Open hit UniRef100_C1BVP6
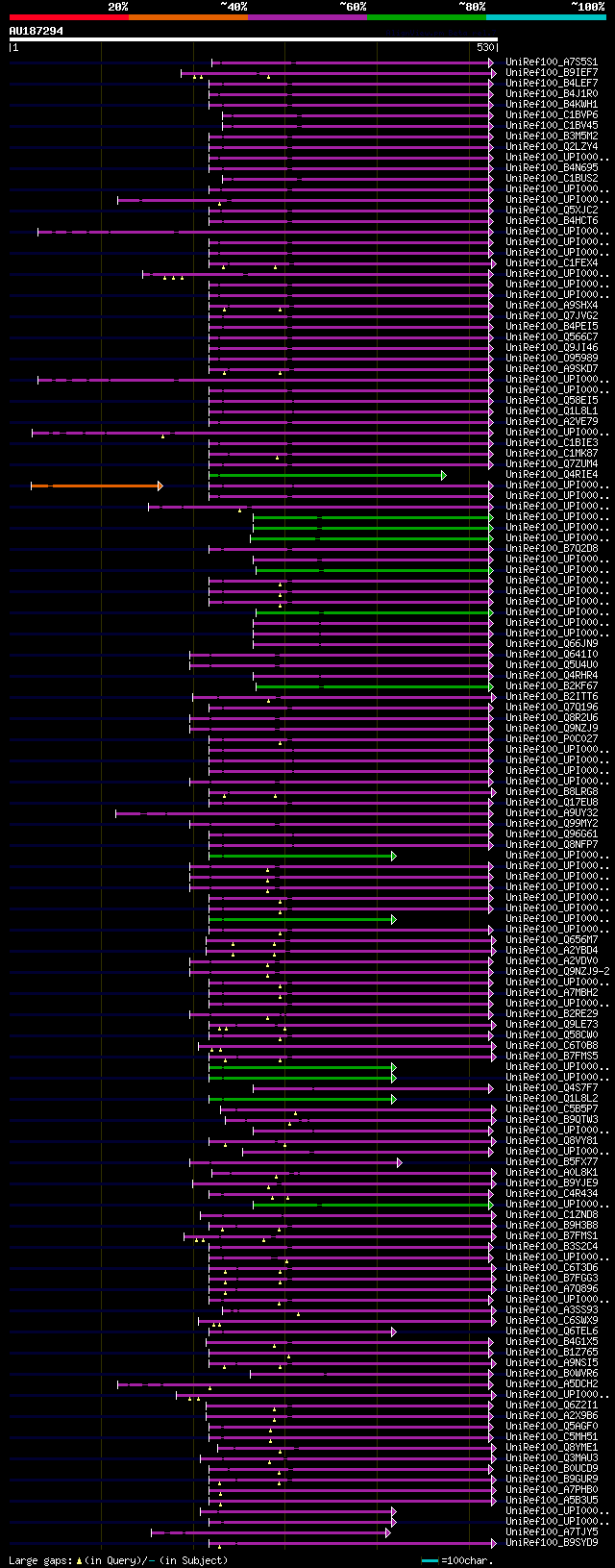Screen dimensions: 615x1568 [x=552, y=115]
